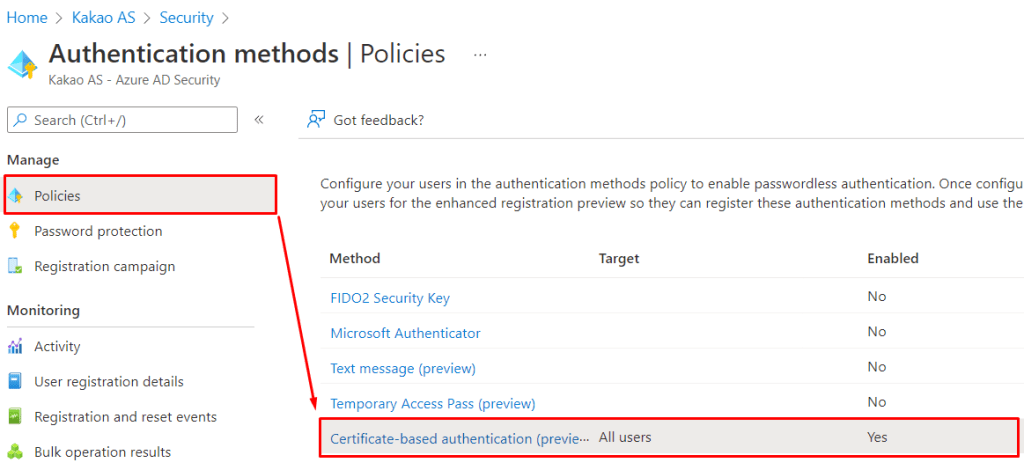This screenshot has height=470, width=1024.
Task: Open FIDO2 Security Key method
Action: coord(390,298)
